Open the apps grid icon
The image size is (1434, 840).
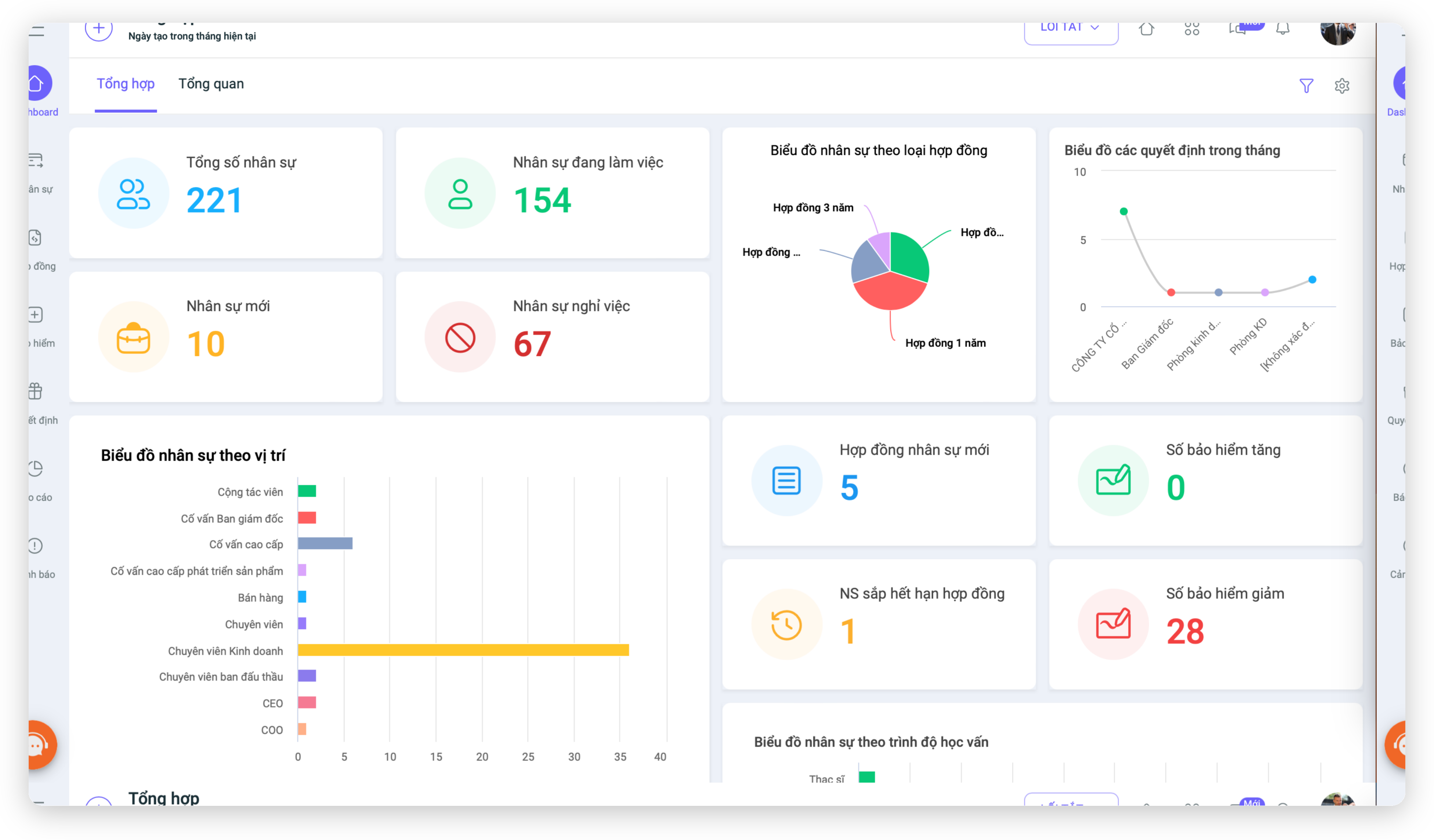tap(1192, 29)
